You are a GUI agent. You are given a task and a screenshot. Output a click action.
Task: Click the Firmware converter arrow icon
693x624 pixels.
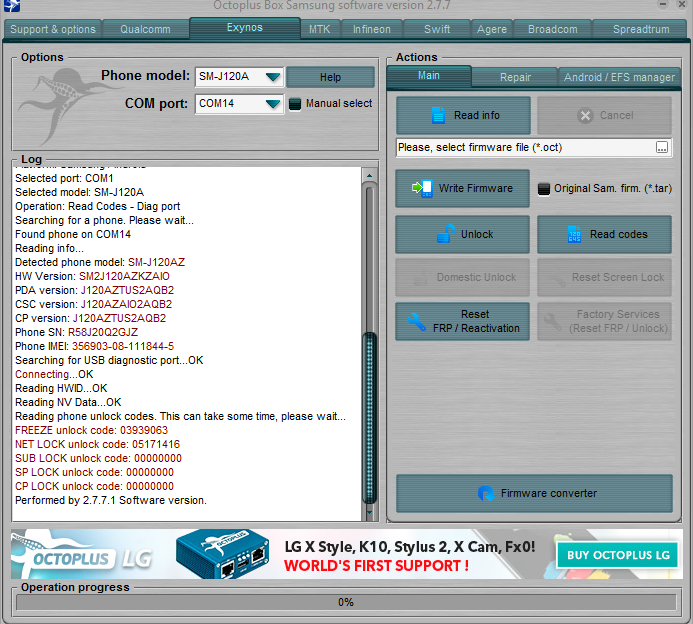[486, 493]
